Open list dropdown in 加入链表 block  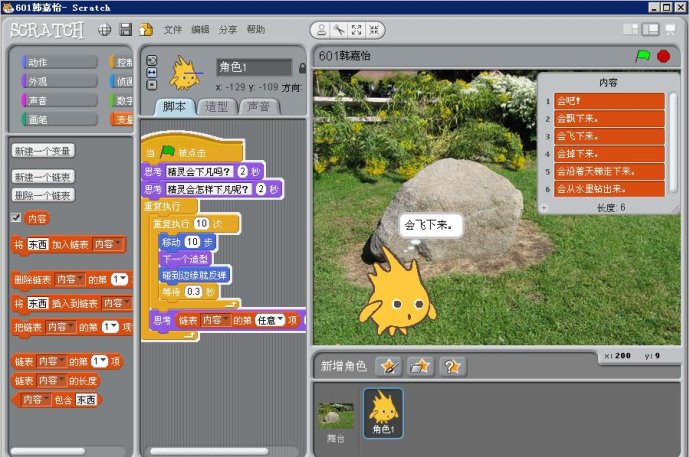point(108,244)
